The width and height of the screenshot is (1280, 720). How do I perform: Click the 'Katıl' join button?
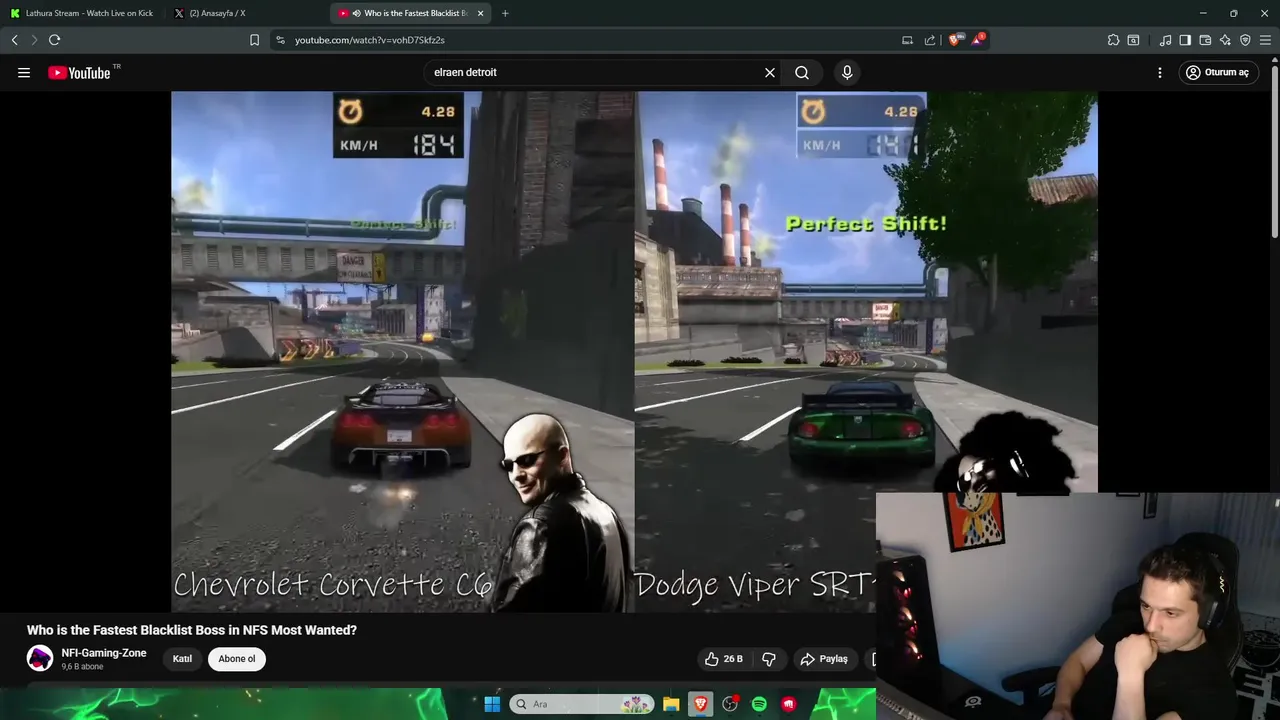[182, 659]
